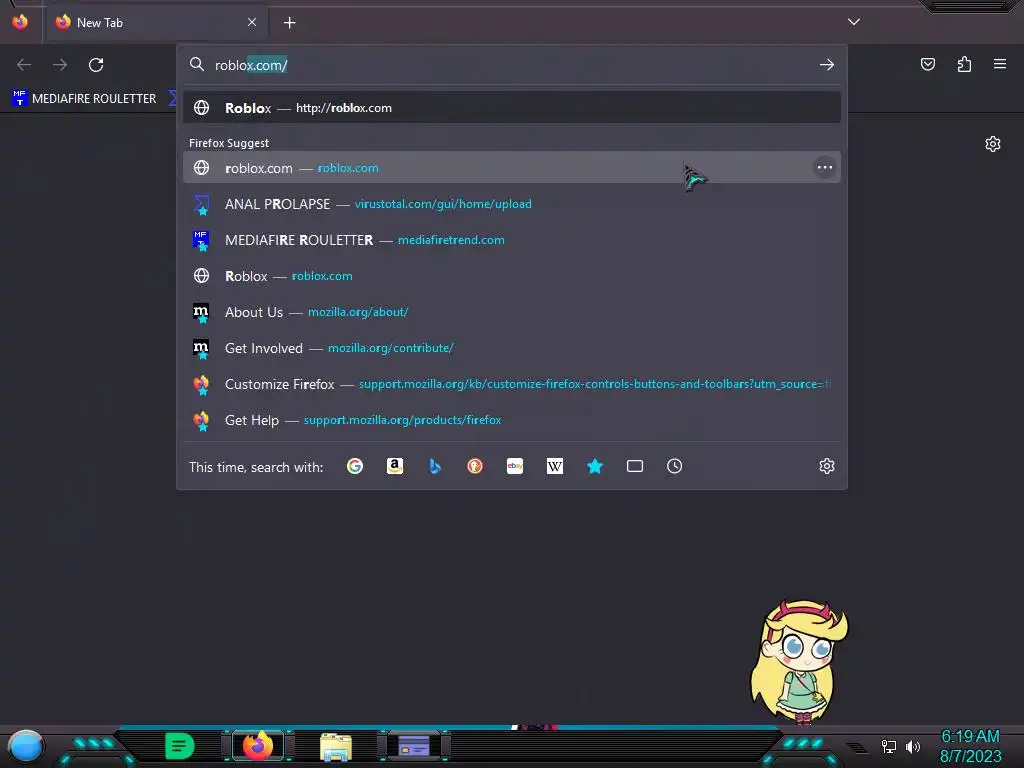Select Roblox http://roblox.com top suggestion

click(x=512, y=108)
